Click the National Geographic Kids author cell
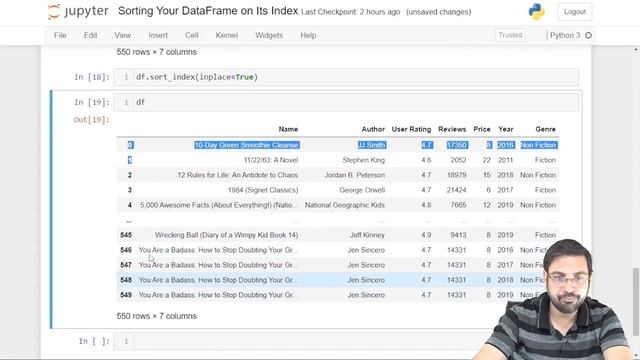The image size is (640, 360). (x=345, y=205)
